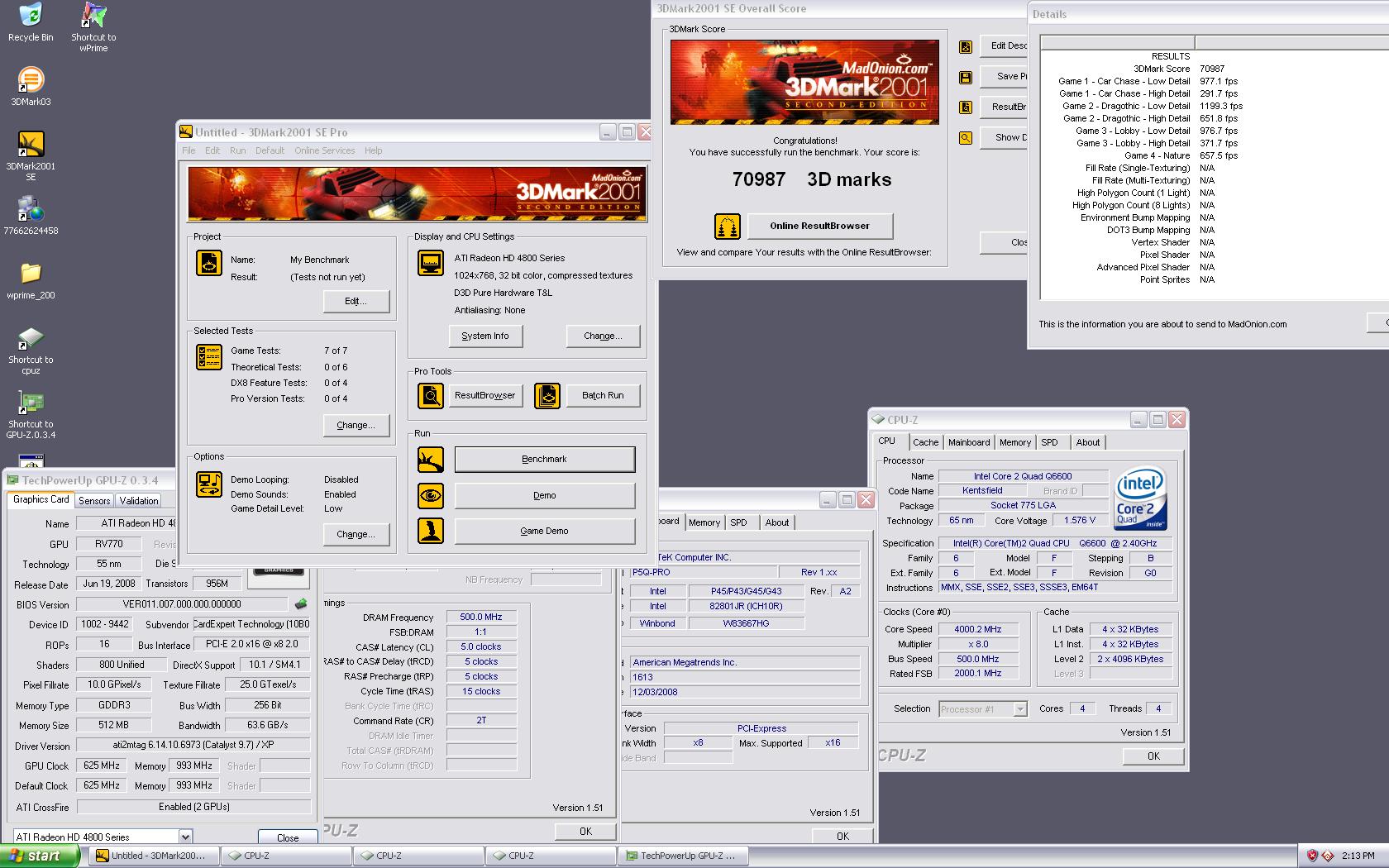
Task: Click the Batch Run icon
Action: 547,396
